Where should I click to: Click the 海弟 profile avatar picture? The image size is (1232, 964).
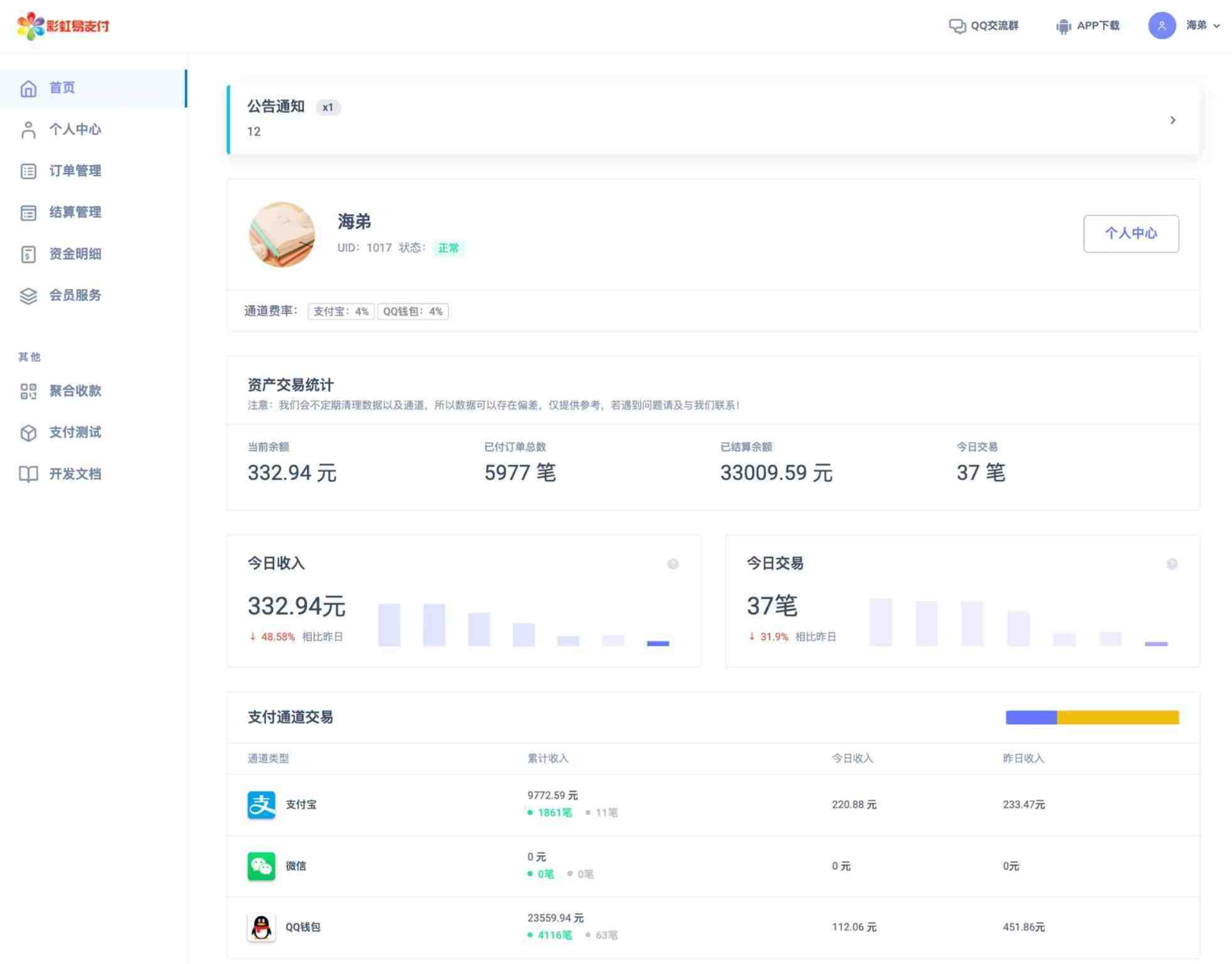[282, 234]
